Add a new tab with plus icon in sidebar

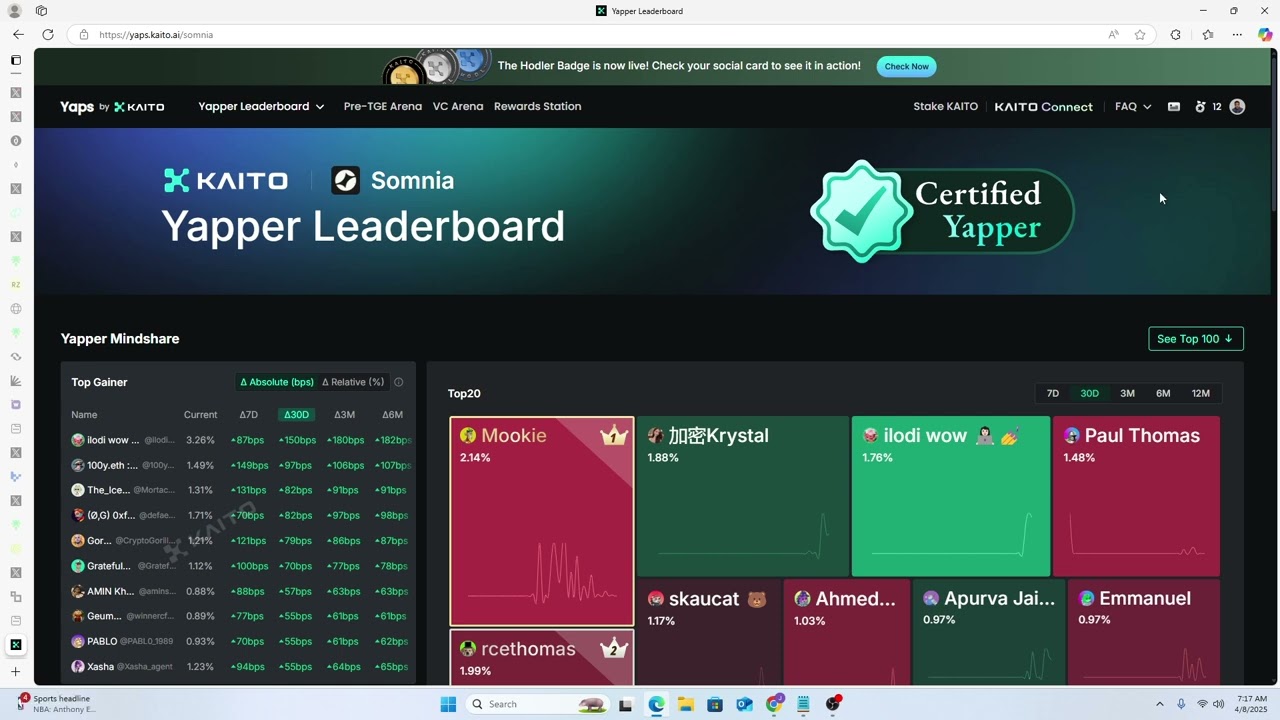click(16, 672)
